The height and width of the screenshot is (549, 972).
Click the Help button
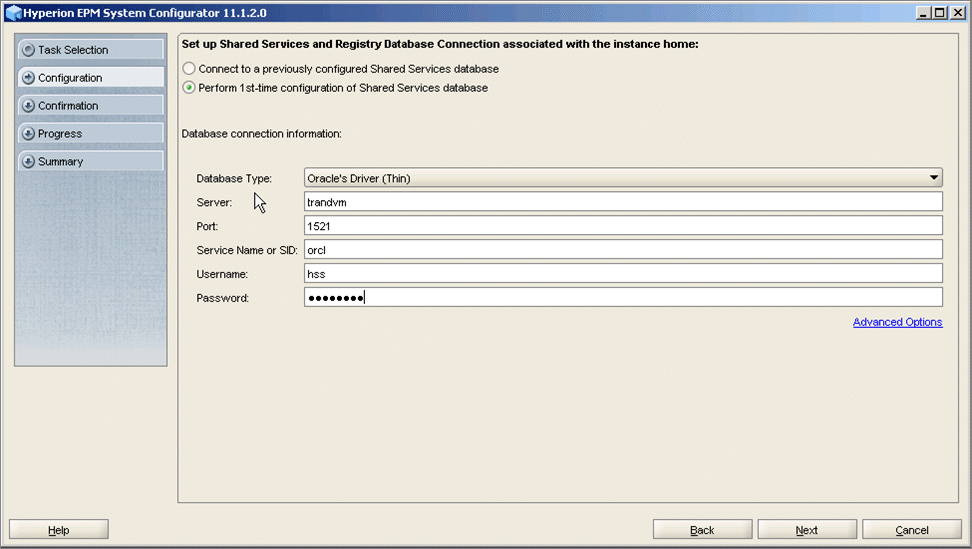pos(59,530)
